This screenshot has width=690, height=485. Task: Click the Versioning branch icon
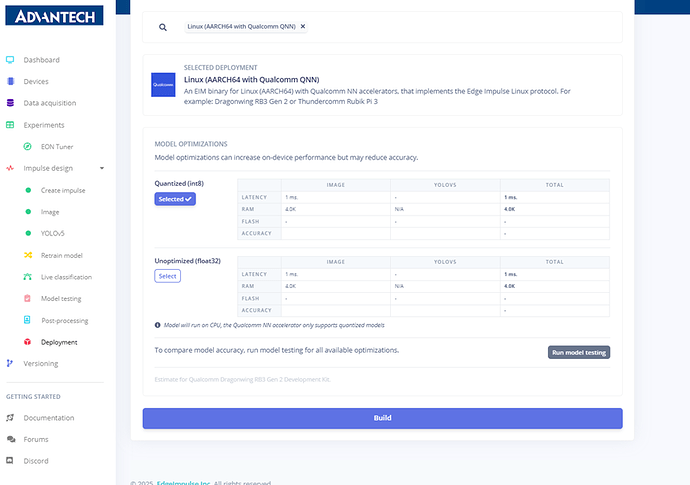[10, 363]
